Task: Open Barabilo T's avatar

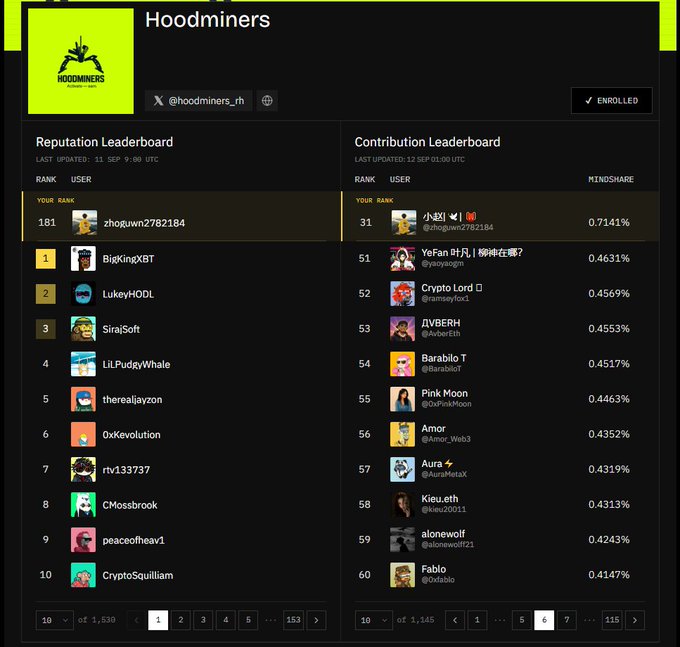Action: 402,364
